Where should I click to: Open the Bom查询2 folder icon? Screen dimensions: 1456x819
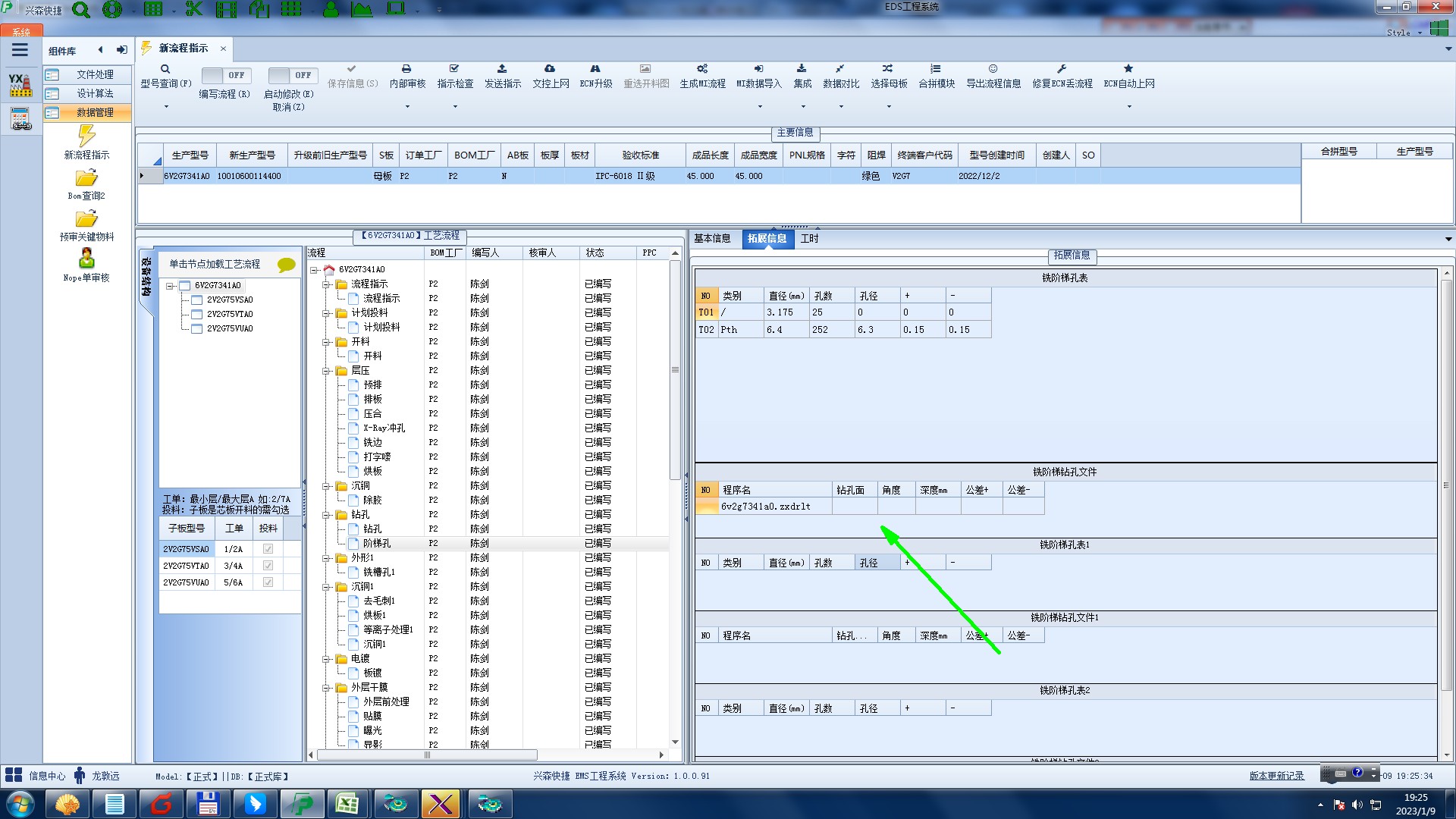tap(86, 179)
